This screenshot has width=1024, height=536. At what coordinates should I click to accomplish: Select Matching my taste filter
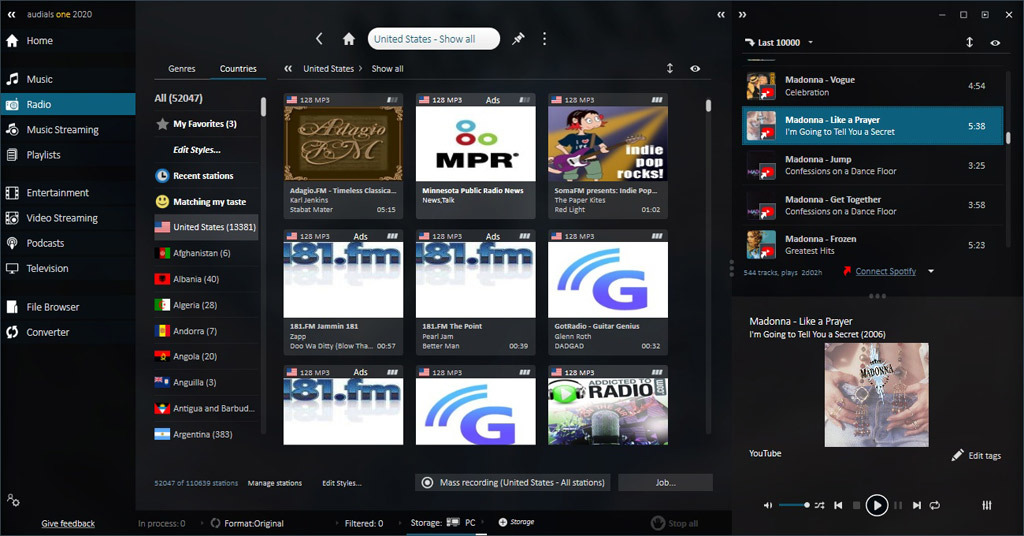click(206, 202)
